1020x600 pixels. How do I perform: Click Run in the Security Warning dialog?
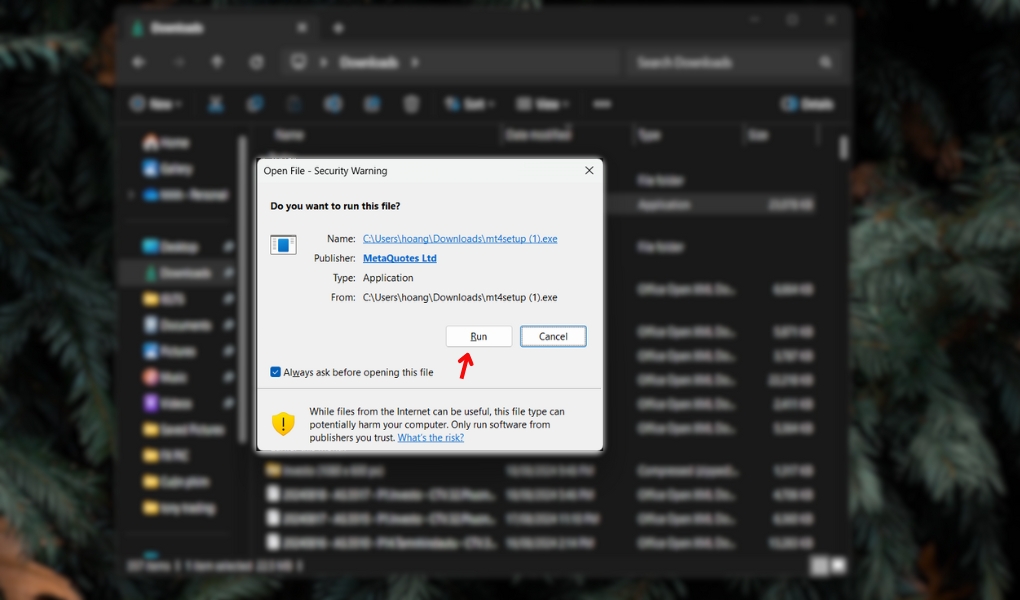tap(479, 336)
